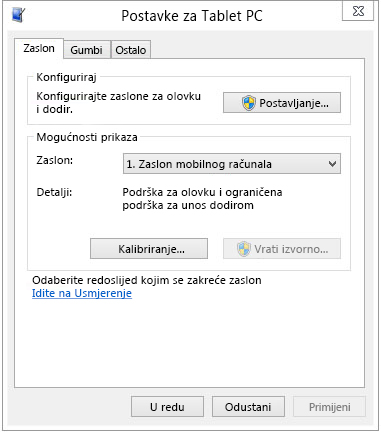The image size is (381, 433).
Task: Click the 'Podrška za olovku i ograničena' details text
Action: (x=202, y=192)
